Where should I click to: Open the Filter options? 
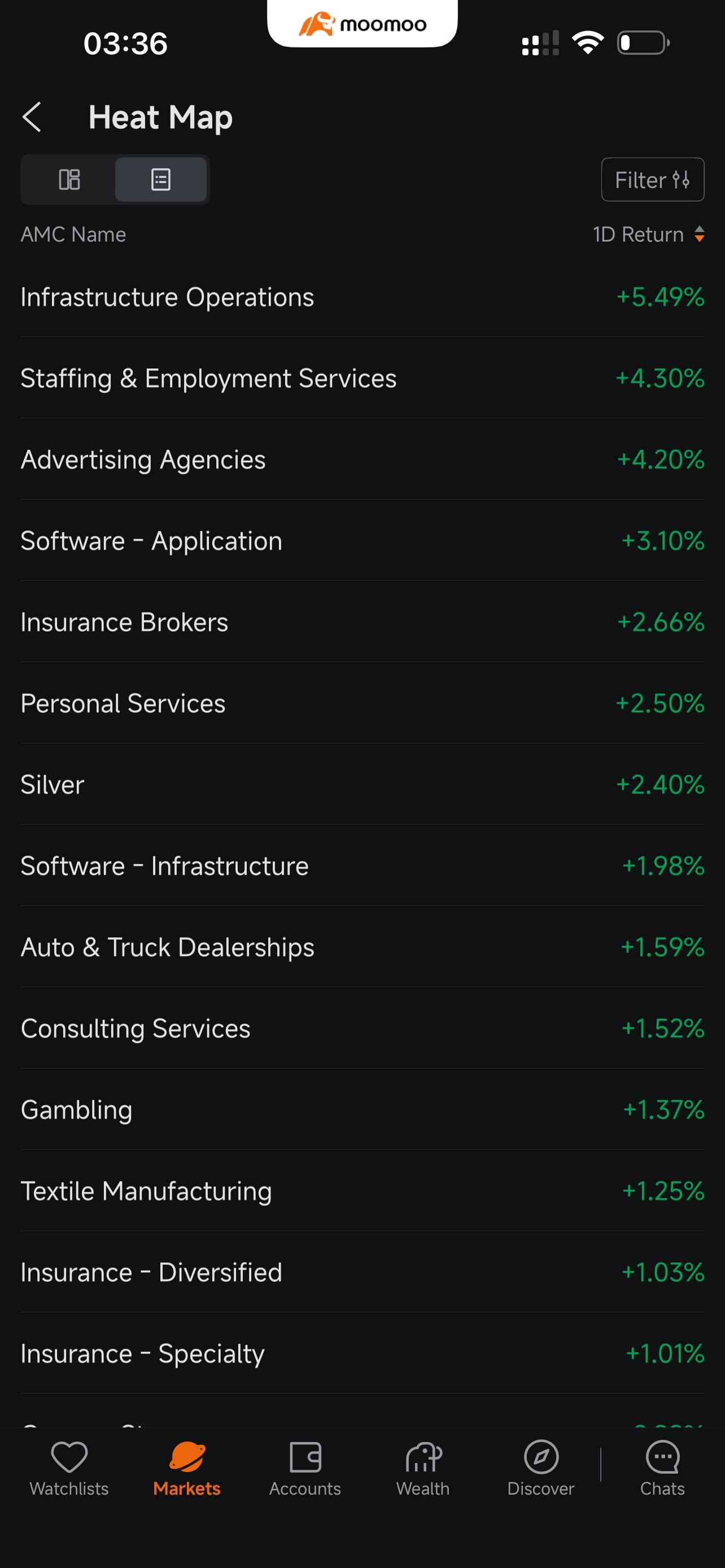653,179
